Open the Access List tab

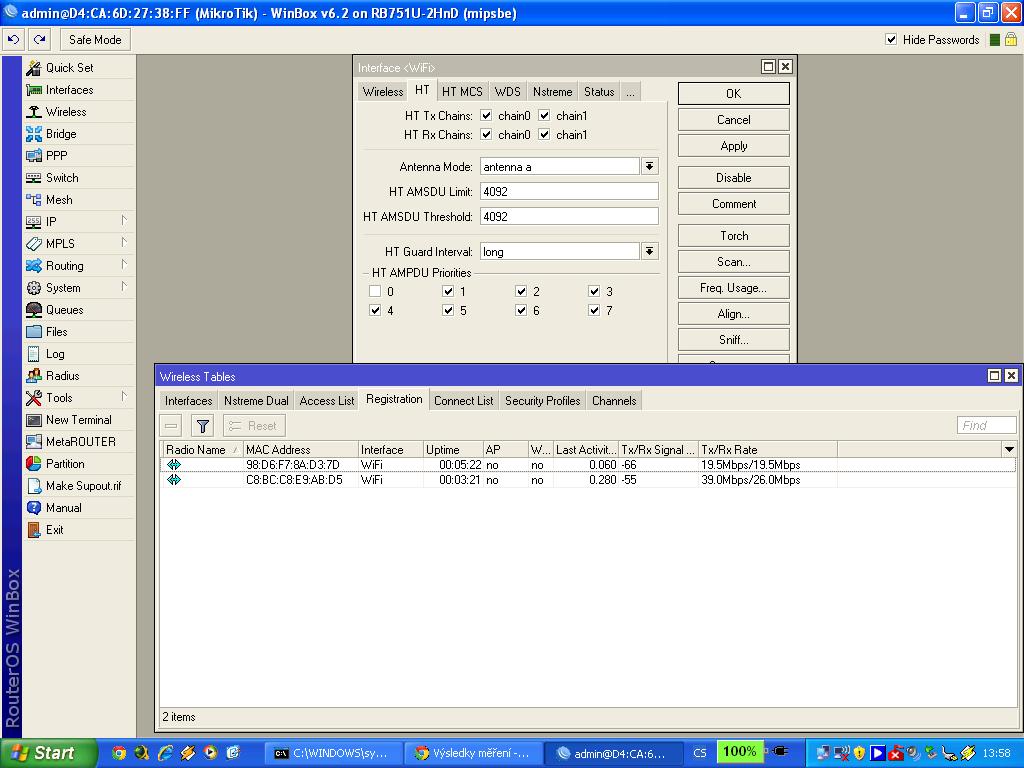coord(327,401)
